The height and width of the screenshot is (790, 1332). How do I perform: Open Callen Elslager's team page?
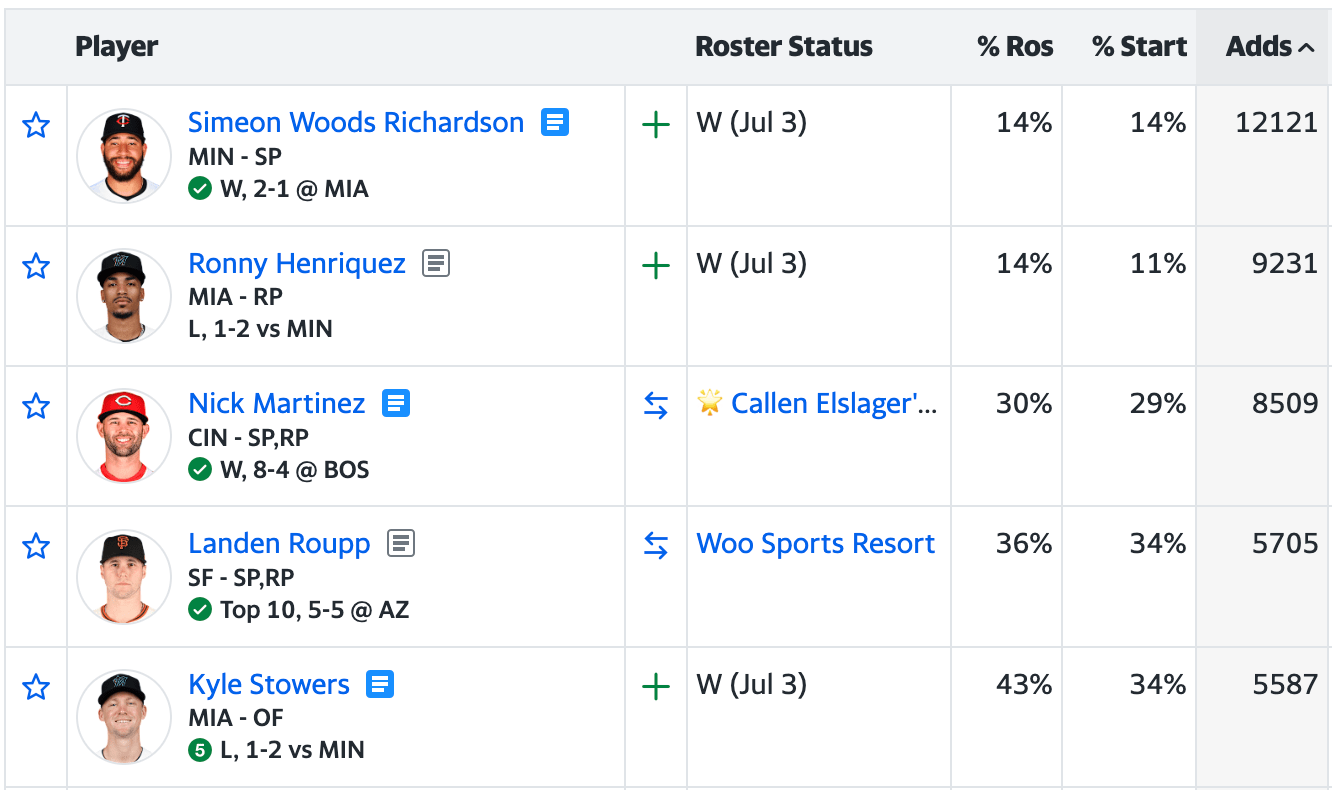point(834,403)
